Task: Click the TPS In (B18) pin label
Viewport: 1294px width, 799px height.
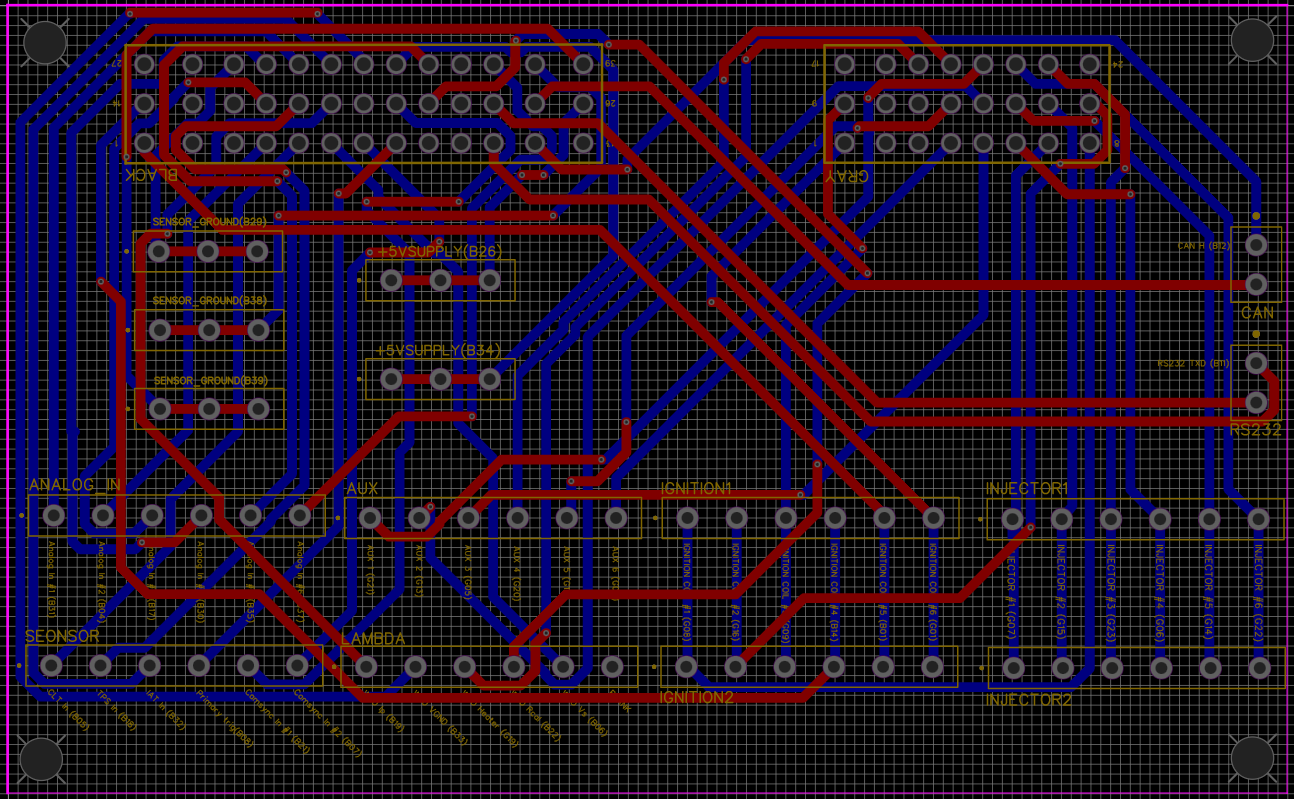Action: tap(117, 708)
